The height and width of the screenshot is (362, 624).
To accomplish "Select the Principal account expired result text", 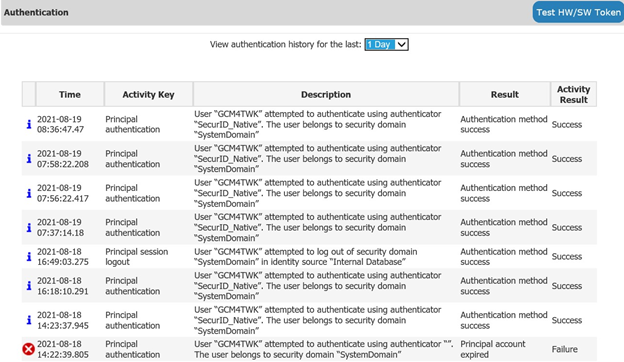I will click(x=493, y=349).
